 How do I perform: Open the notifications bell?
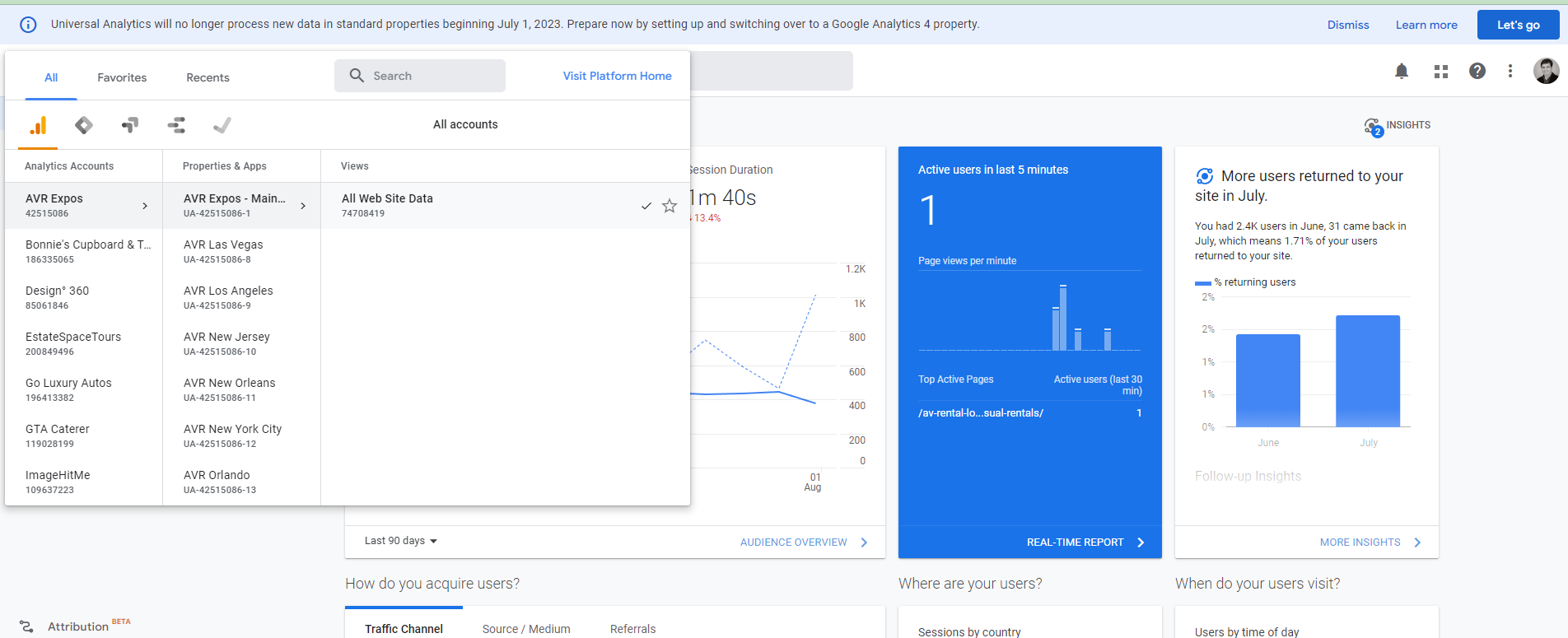pyautogui.click(x=1402, y=72)
